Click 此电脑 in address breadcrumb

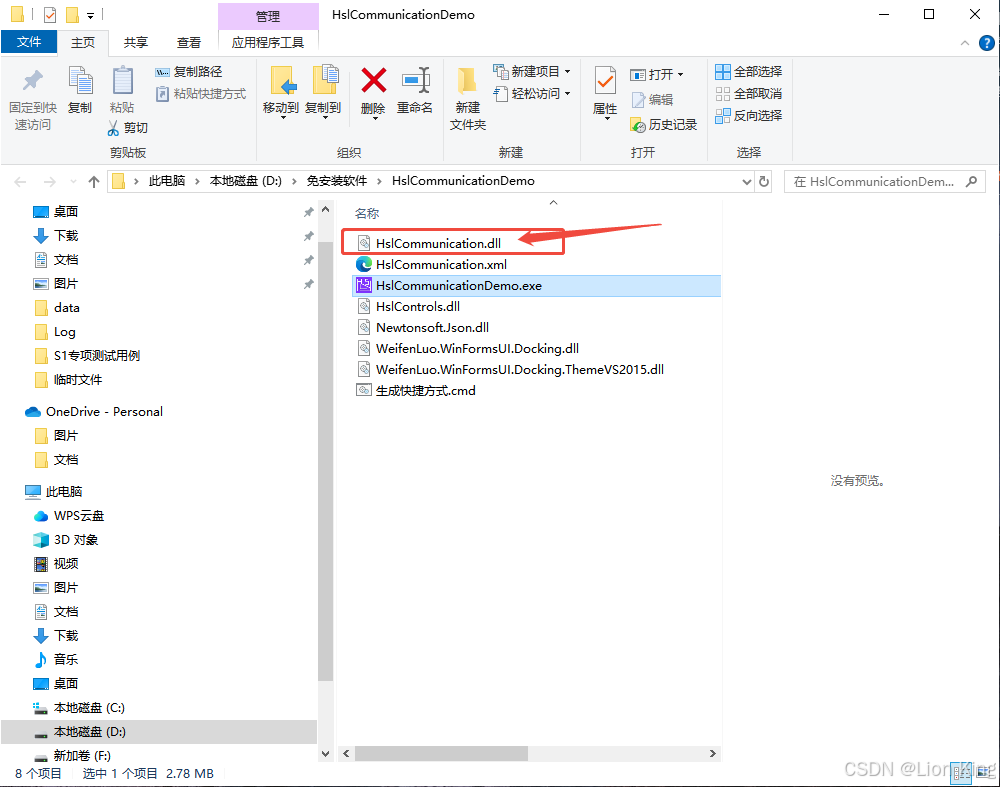(x=167, y=181)
